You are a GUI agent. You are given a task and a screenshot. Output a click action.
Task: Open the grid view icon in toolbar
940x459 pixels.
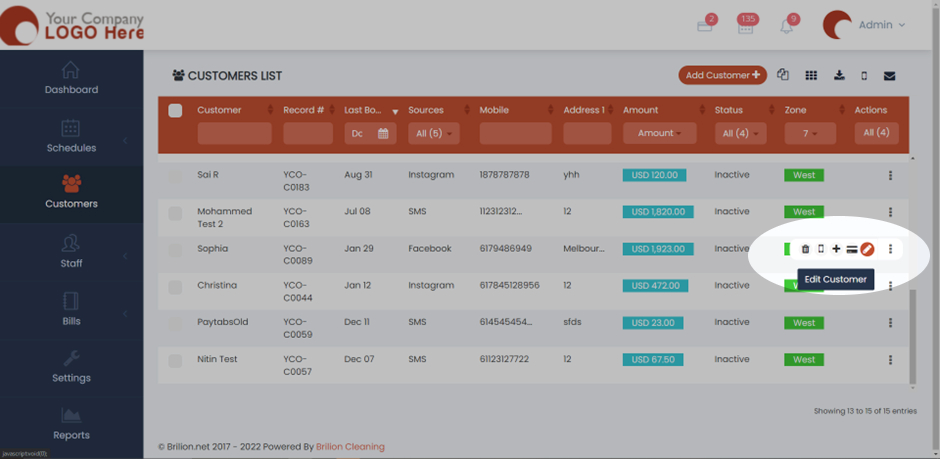tap(811, 76)
